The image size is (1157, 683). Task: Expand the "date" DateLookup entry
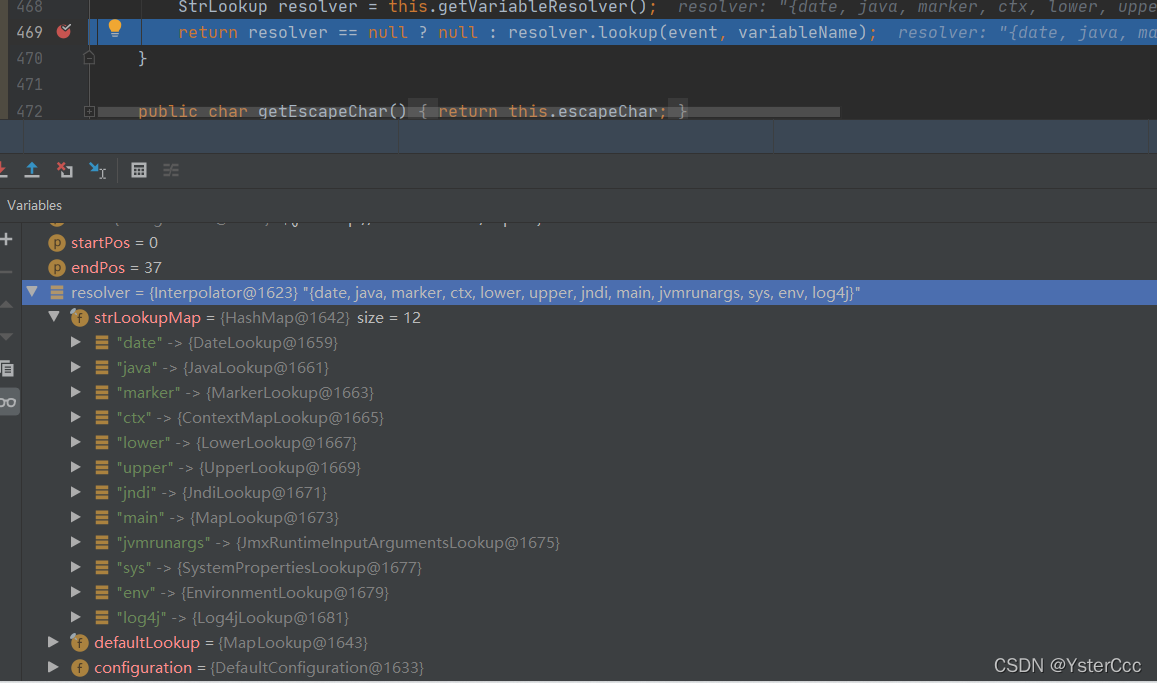75,342
